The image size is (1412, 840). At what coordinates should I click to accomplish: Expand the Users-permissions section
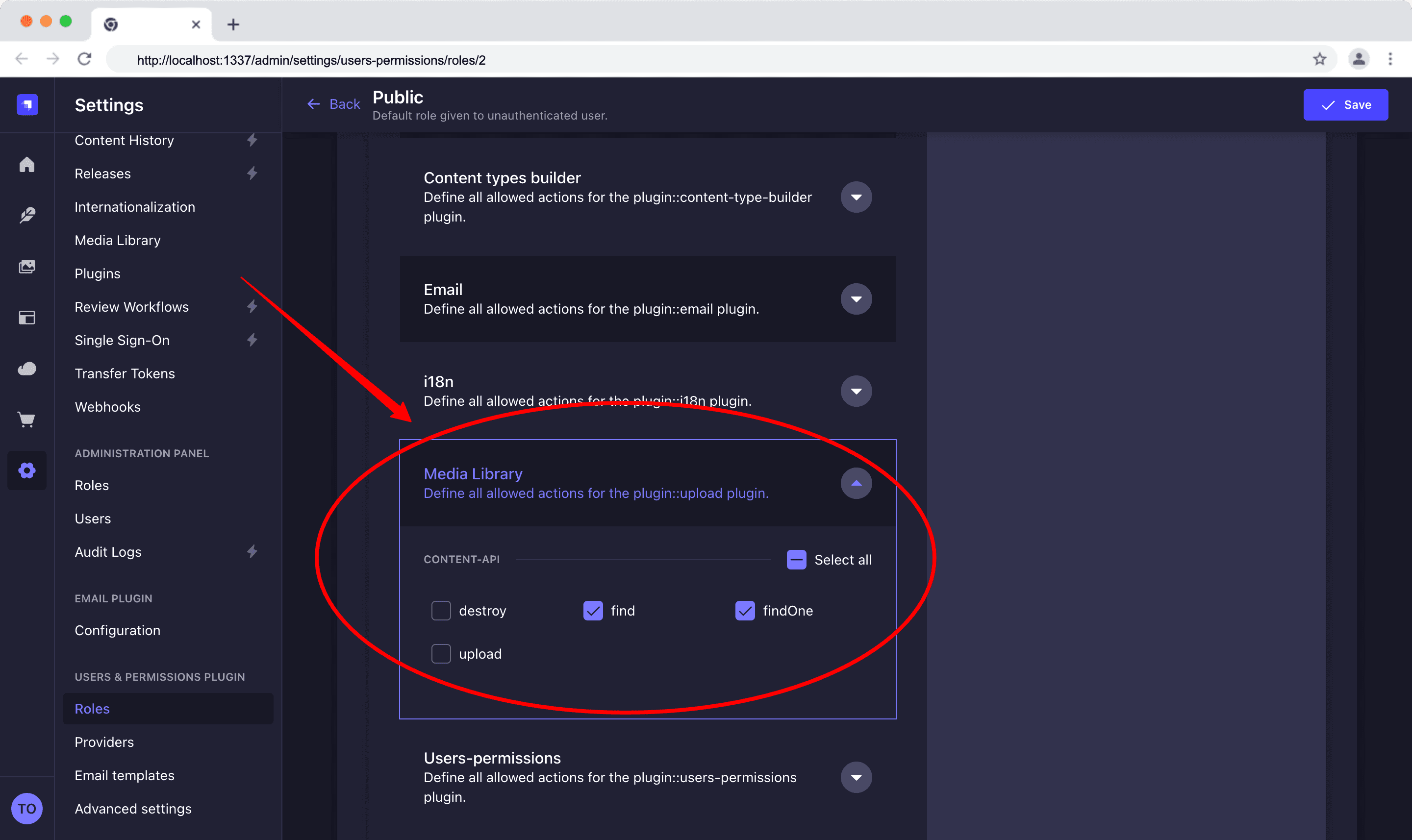(x=856, y=777)
